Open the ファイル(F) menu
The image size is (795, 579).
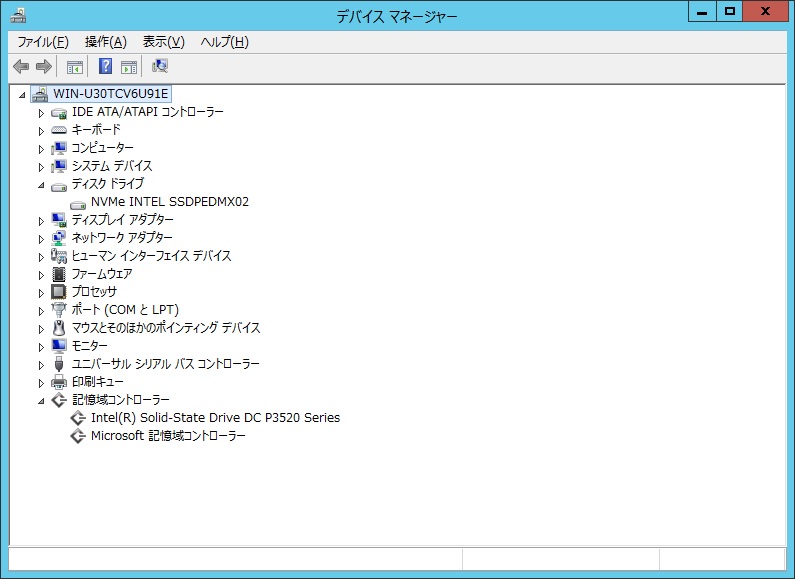click(42, 42)
